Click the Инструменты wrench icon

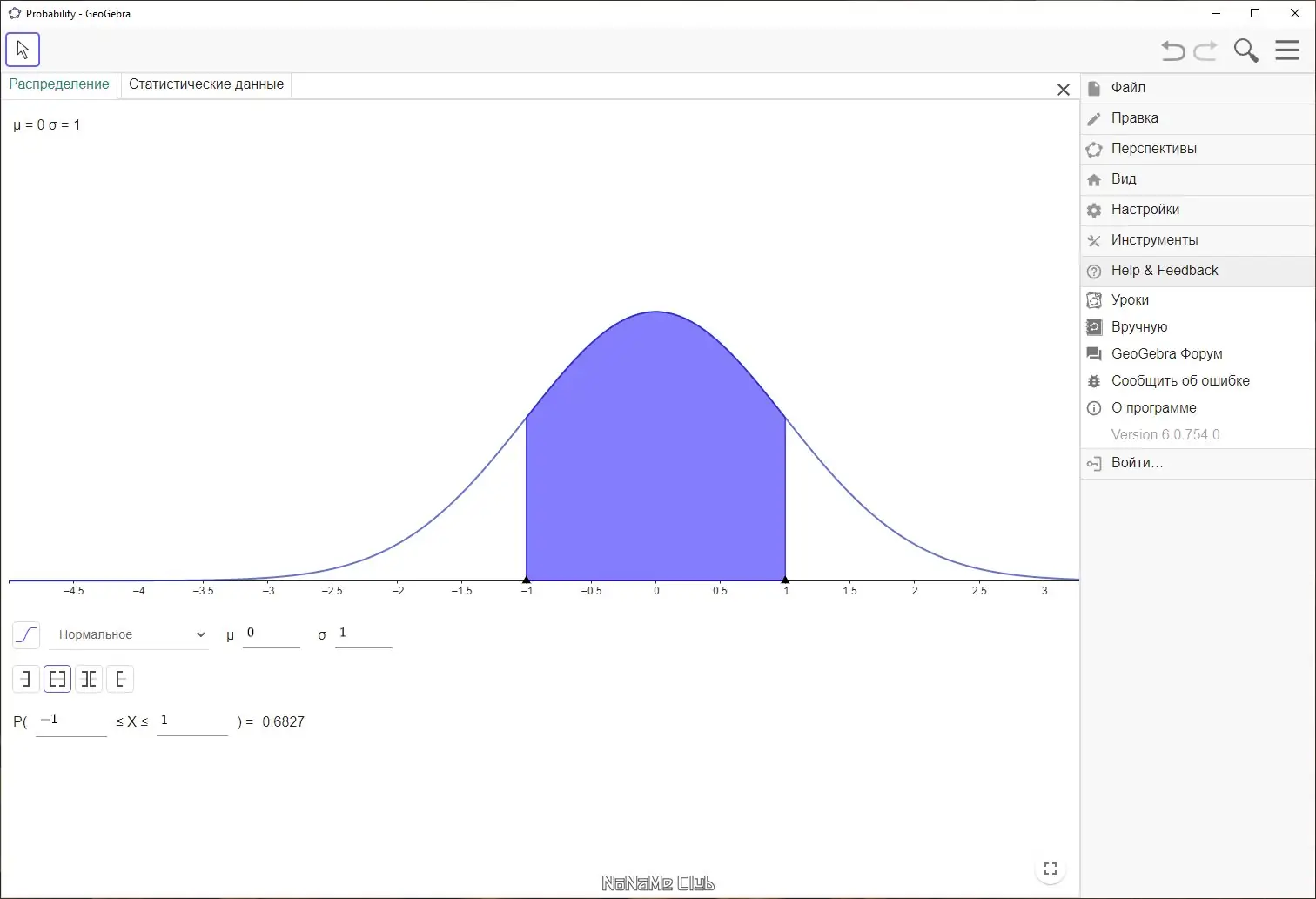point(1094,241)
